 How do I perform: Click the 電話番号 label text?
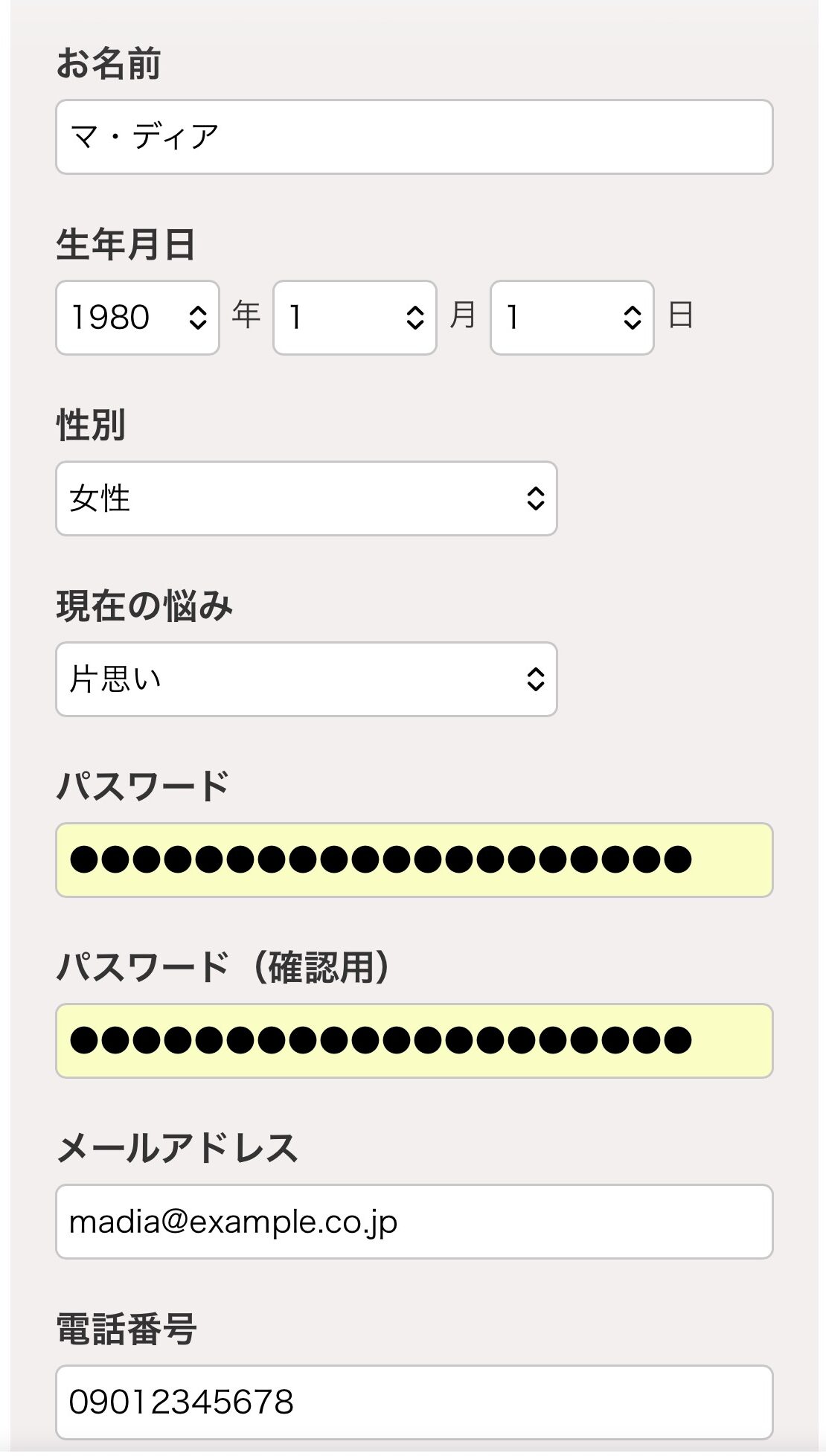click(127, 1329)
